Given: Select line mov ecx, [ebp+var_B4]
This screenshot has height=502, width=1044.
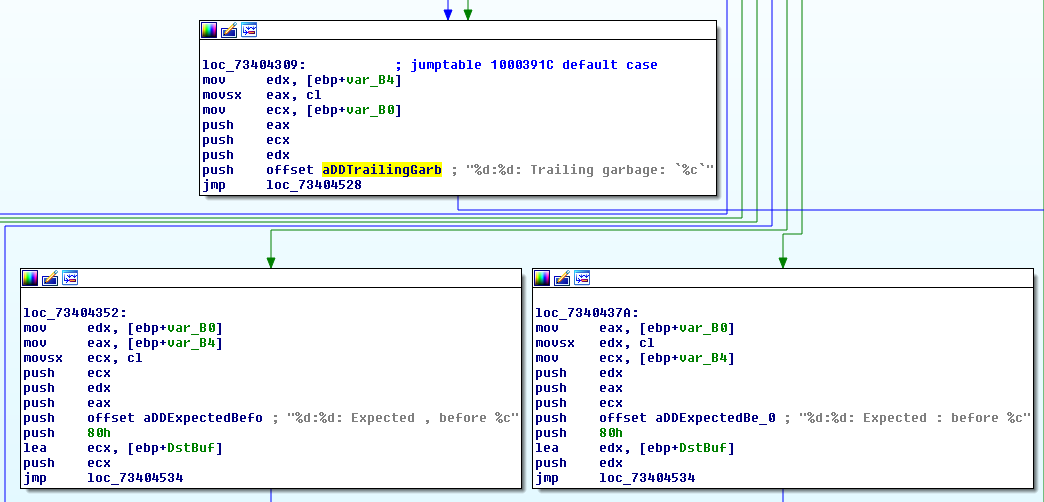Looking at the screenshot, I should click(635, 358).
